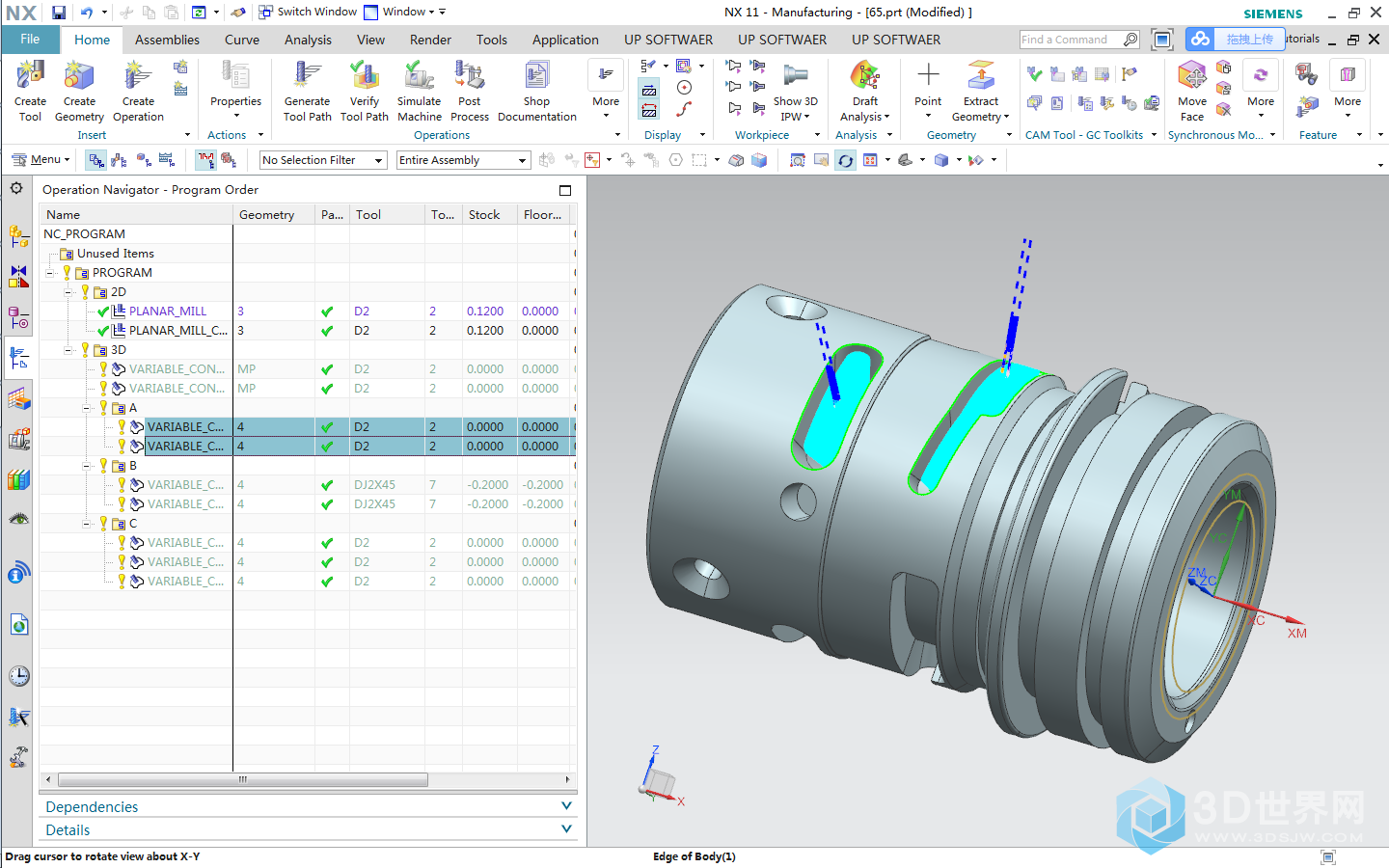Click the Tool column header
This screenshot has height=868, width=1389.
[x=387, y=214]
